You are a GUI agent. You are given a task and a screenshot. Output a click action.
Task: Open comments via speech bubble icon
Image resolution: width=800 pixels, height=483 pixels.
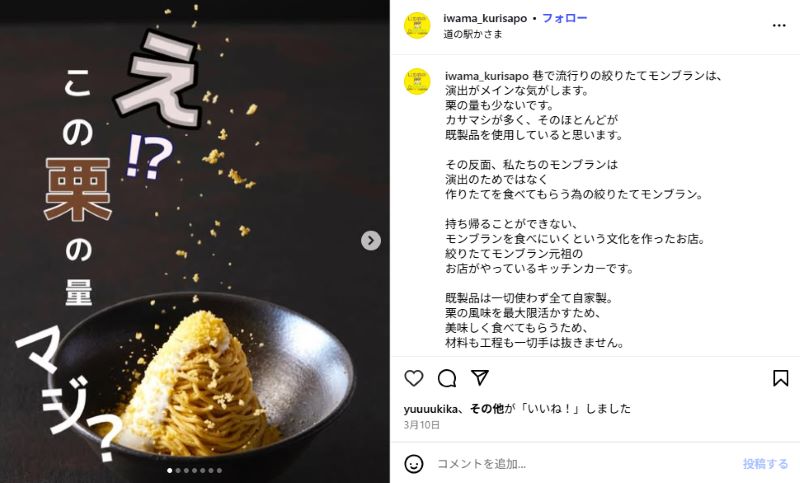[447, 378]
